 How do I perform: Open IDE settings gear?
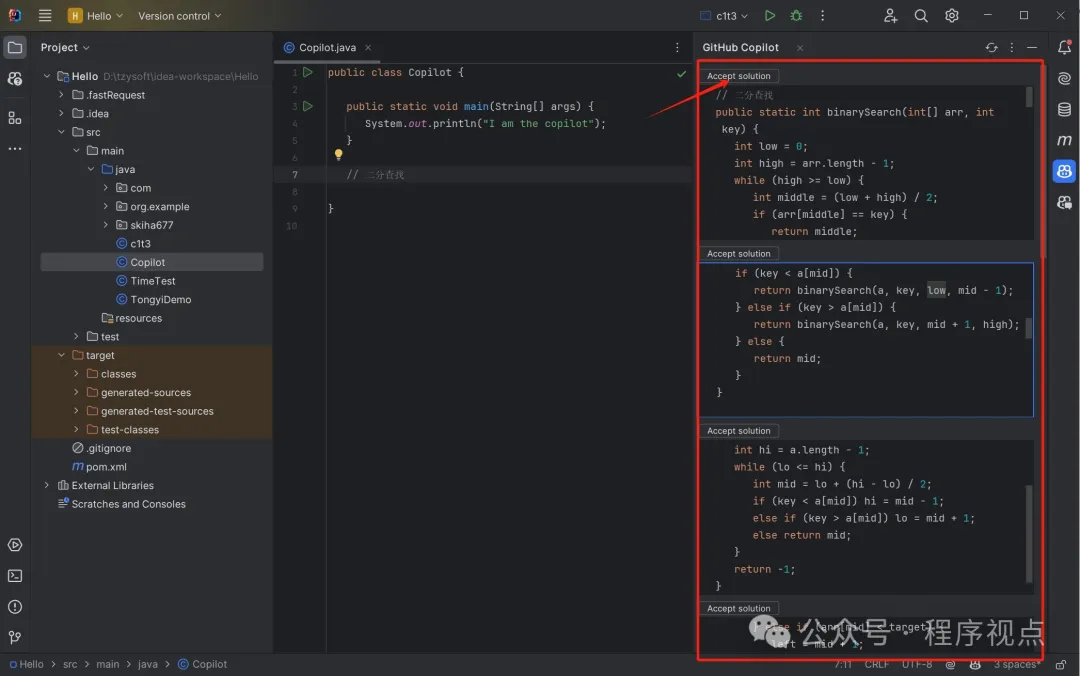point(952,15)
